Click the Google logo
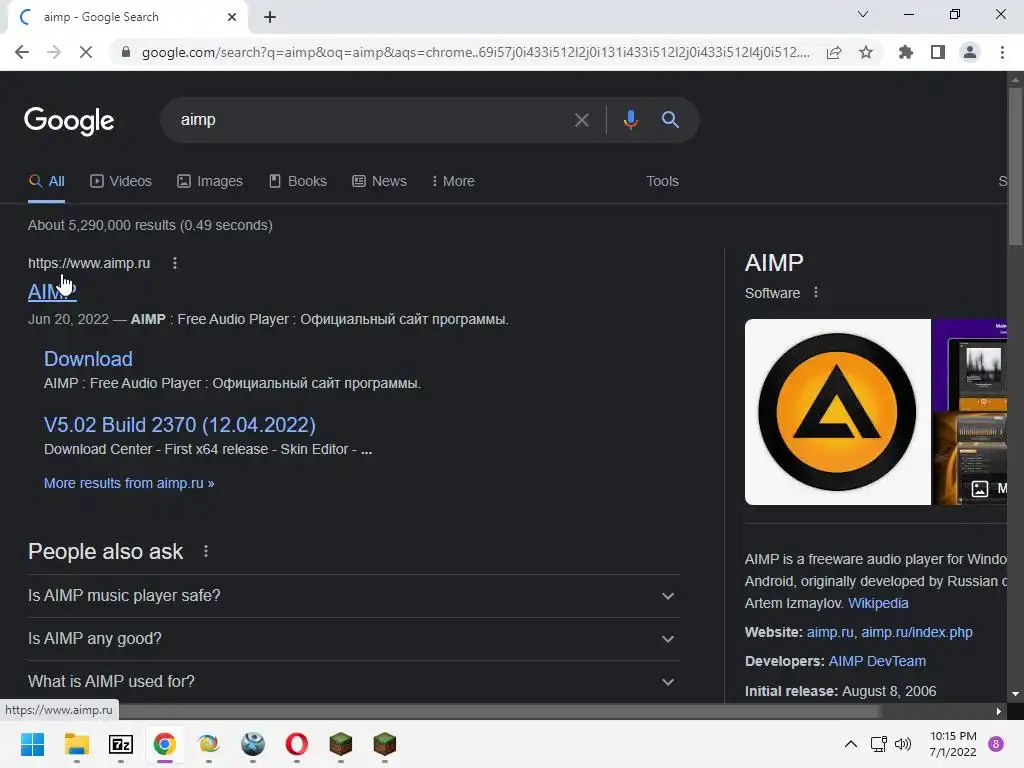Viewport: 1024px width, 768px height. [69, 120]
